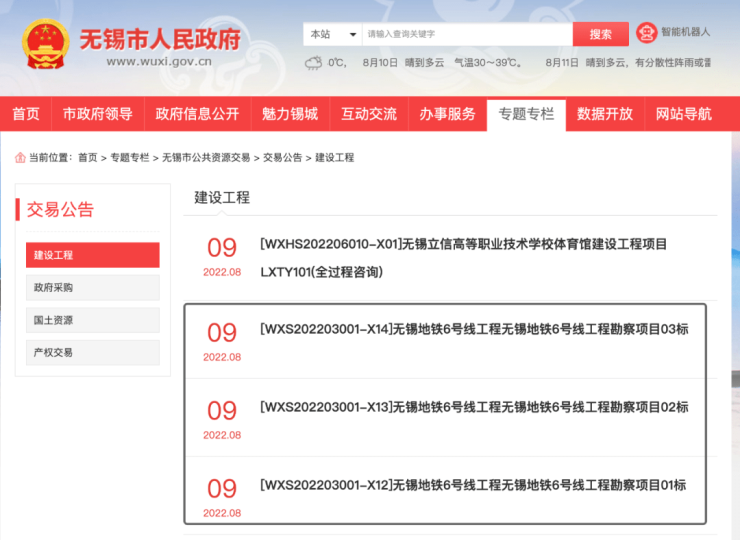Type in the search keyword field
The height and width of the screenshot is (540, 740).
(465, 34)
